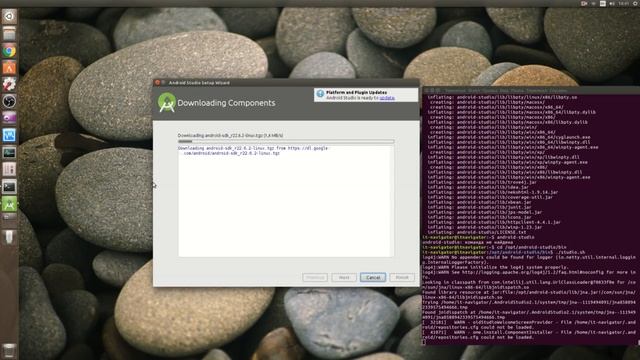Click the Previous button in the setup wizard
The image size is (640, 360).
[x=315, y=278]
